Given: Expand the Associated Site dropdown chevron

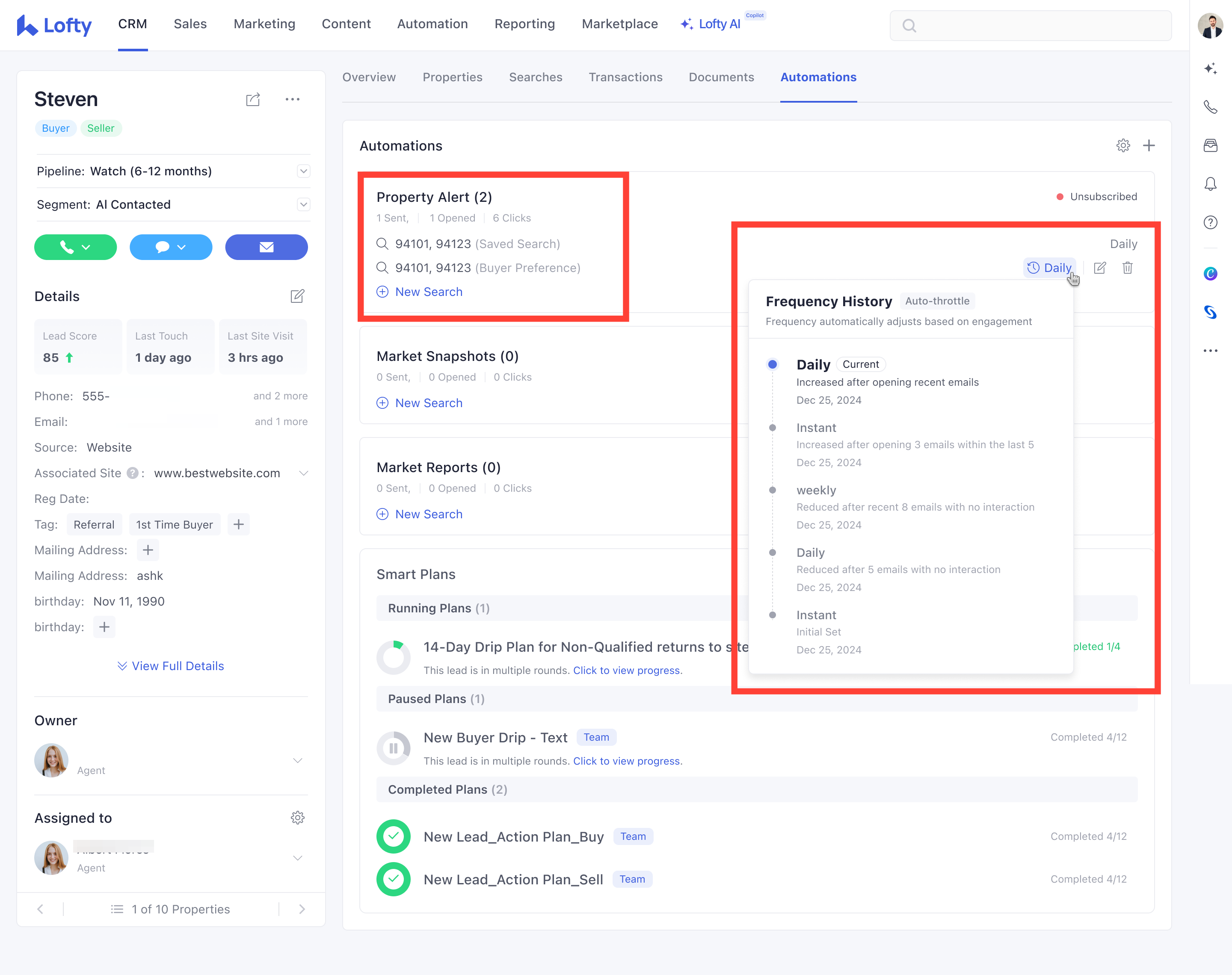Looking at the screenshot, I should tap(304, 473).
